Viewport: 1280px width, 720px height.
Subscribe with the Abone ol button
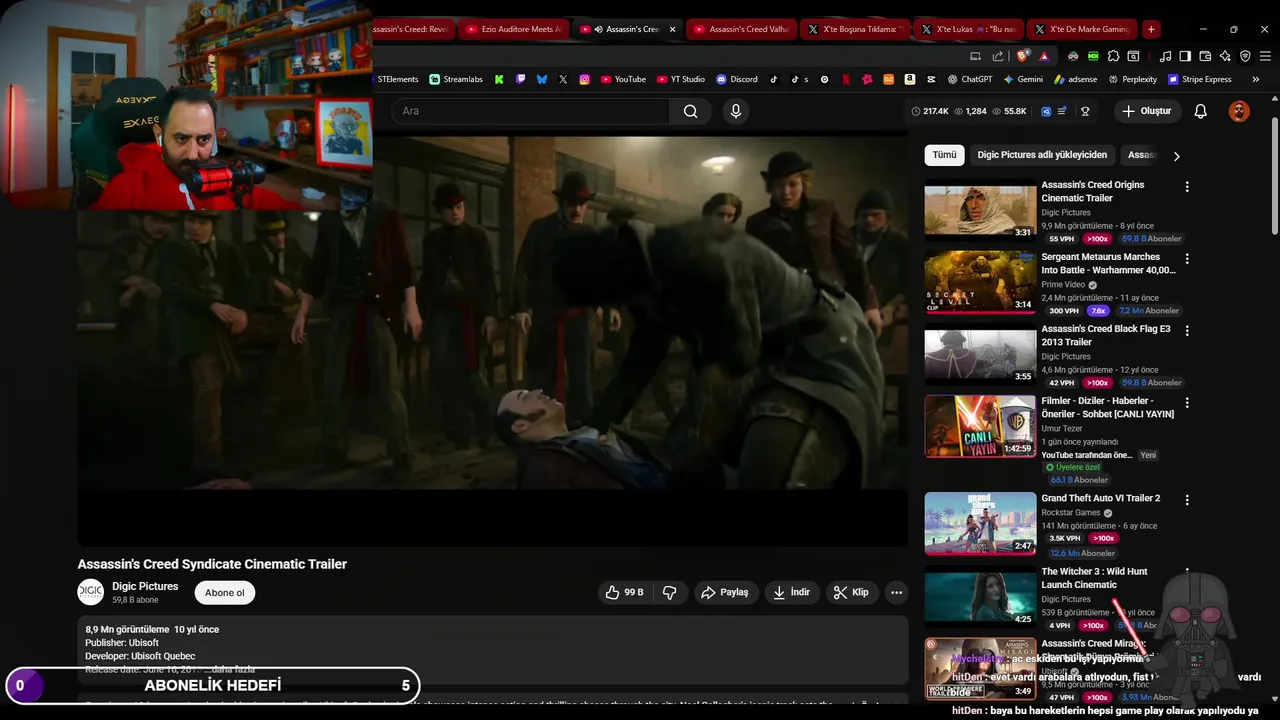coord(224,593)
